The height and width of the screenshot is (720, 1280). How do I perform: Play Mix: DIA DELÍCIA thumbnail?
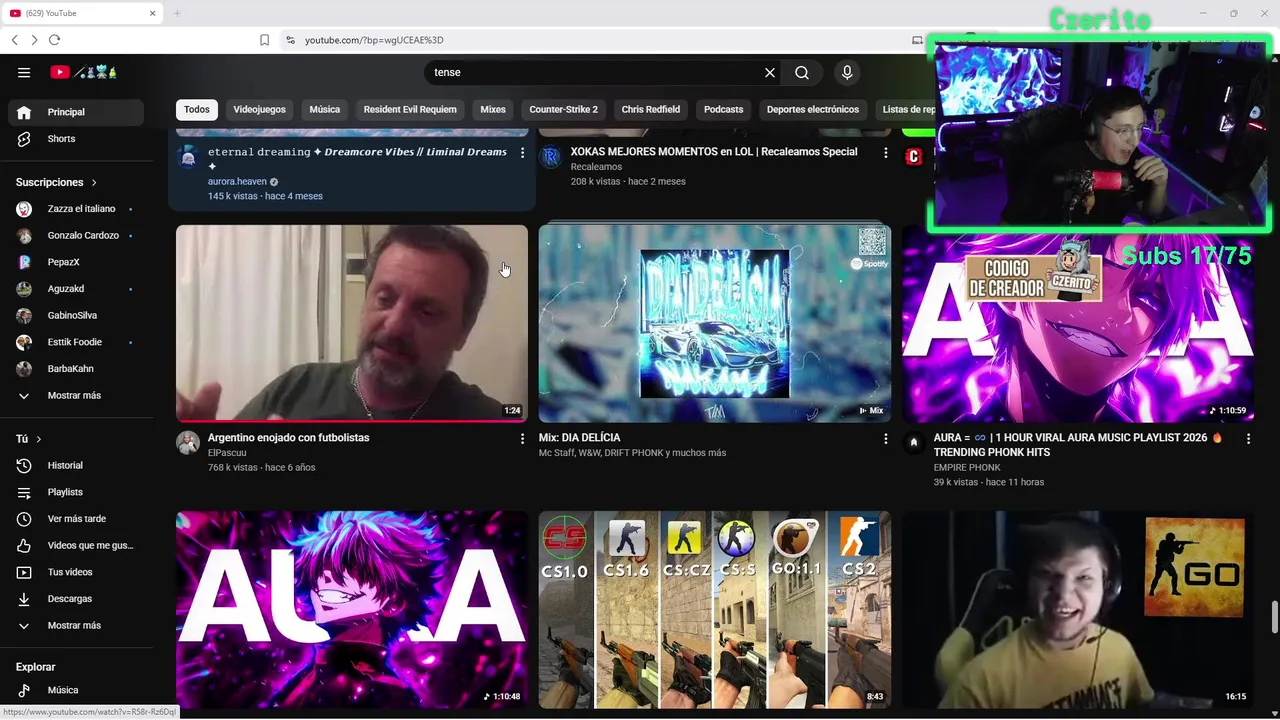click(715, 323)
